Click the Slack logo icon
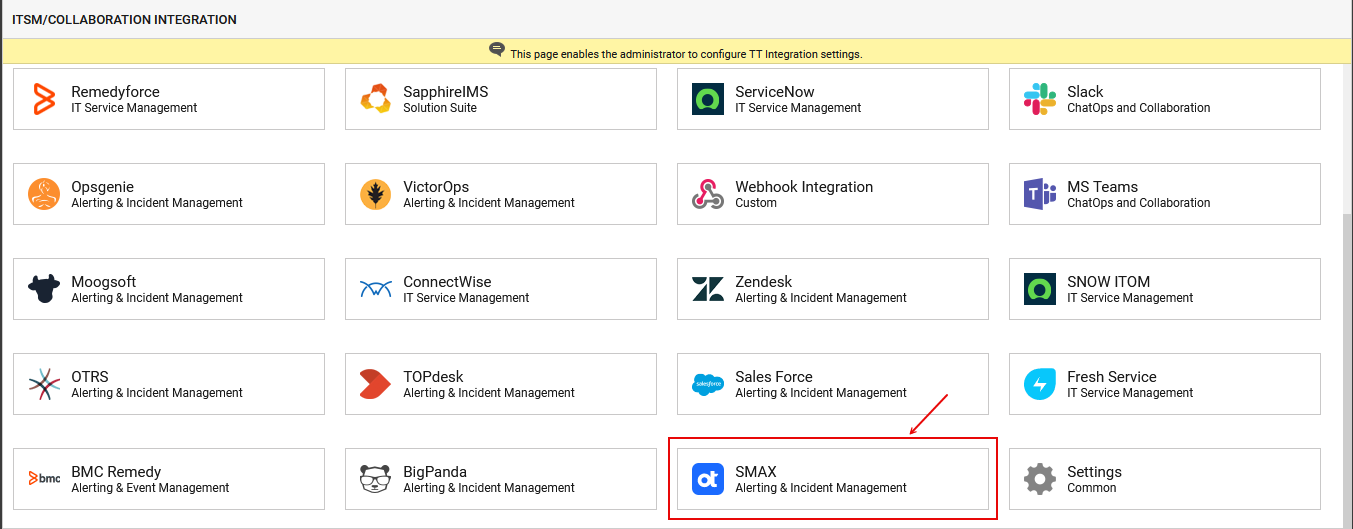The height and width of the screenshot is (529, 1353). click(1040, 99)
